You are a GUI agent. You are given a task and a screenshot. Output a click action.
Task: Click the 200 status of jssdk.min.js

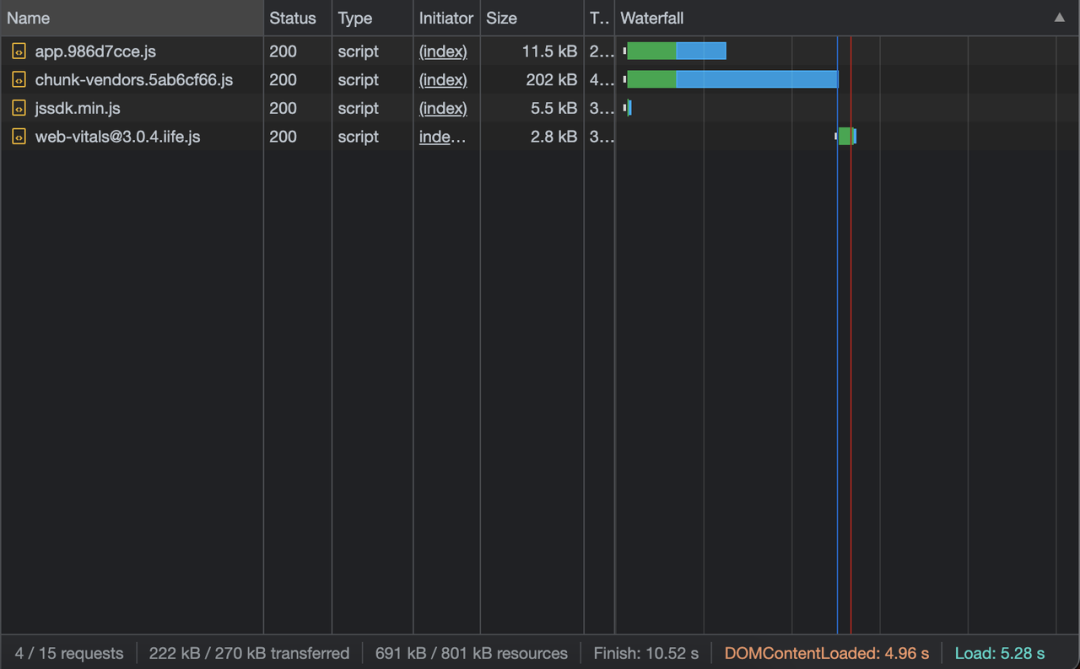[x=283, y=108]
